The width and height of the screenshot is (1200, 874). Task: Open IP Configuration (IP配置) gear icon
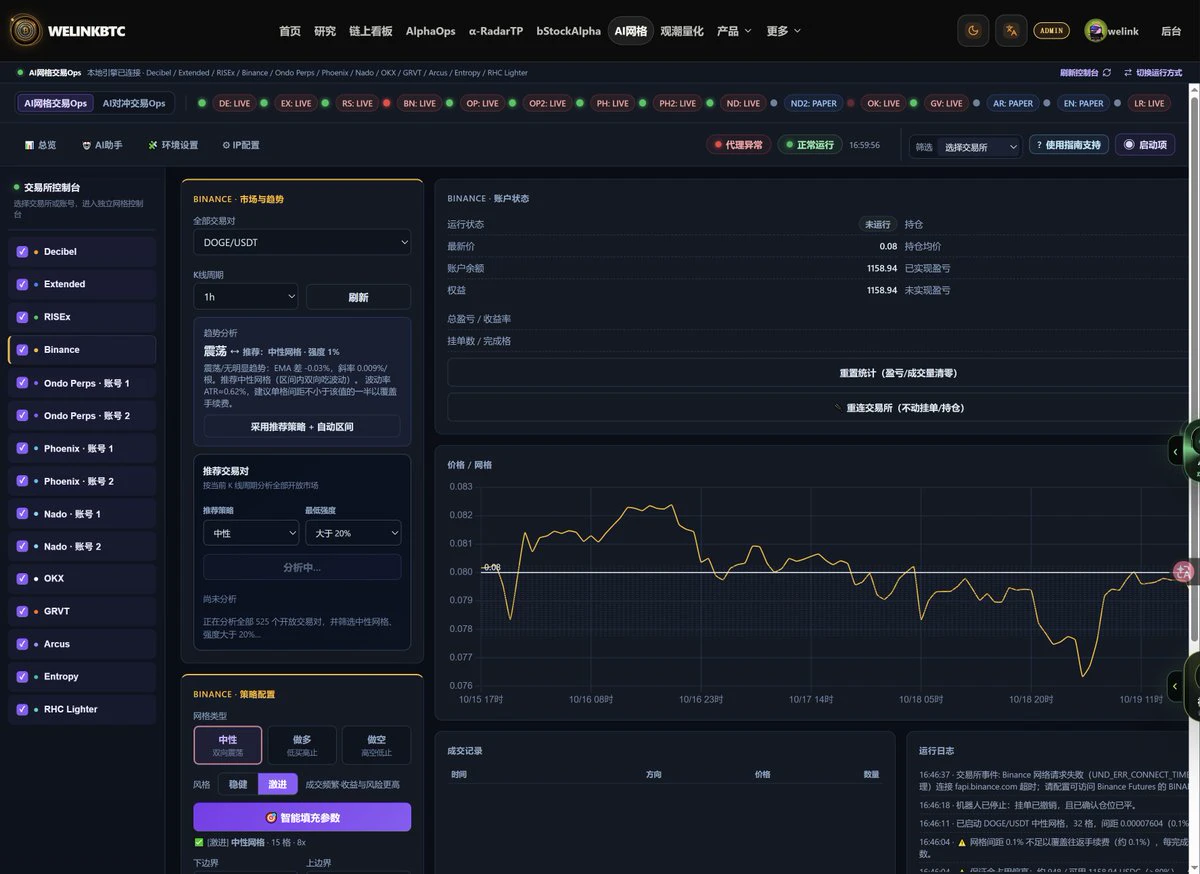click(x=226, y=145)
